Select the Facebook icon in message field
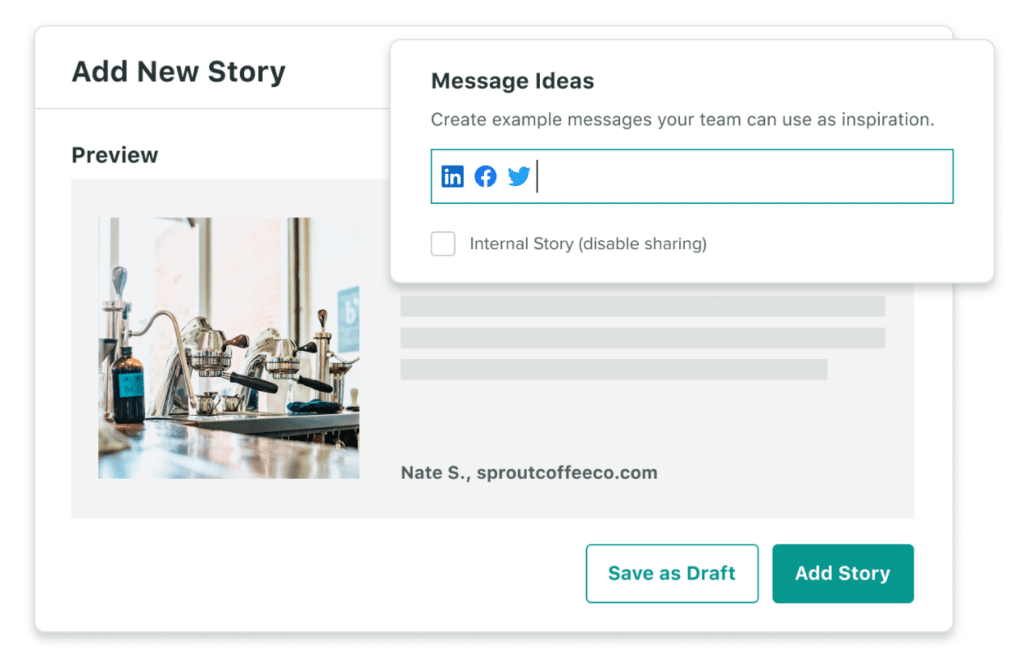 pos(485,176)
